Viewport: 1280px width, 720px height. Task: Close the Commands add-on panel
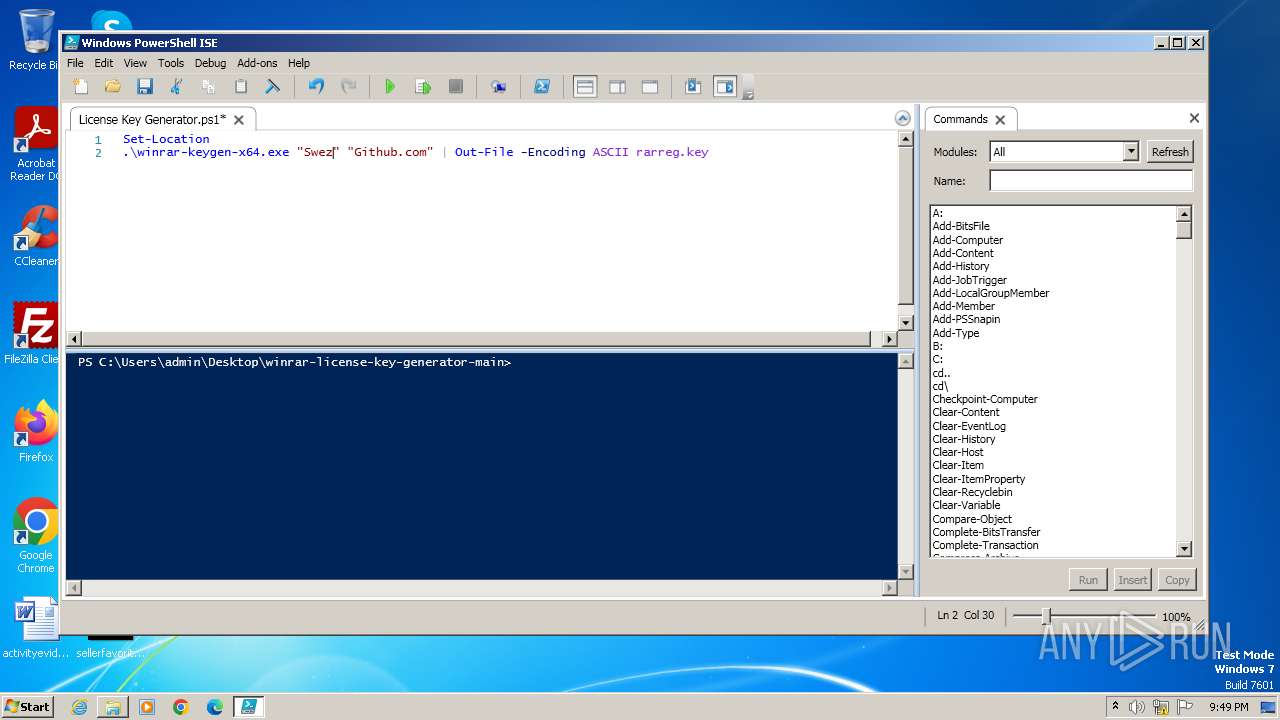(1194, 118)
